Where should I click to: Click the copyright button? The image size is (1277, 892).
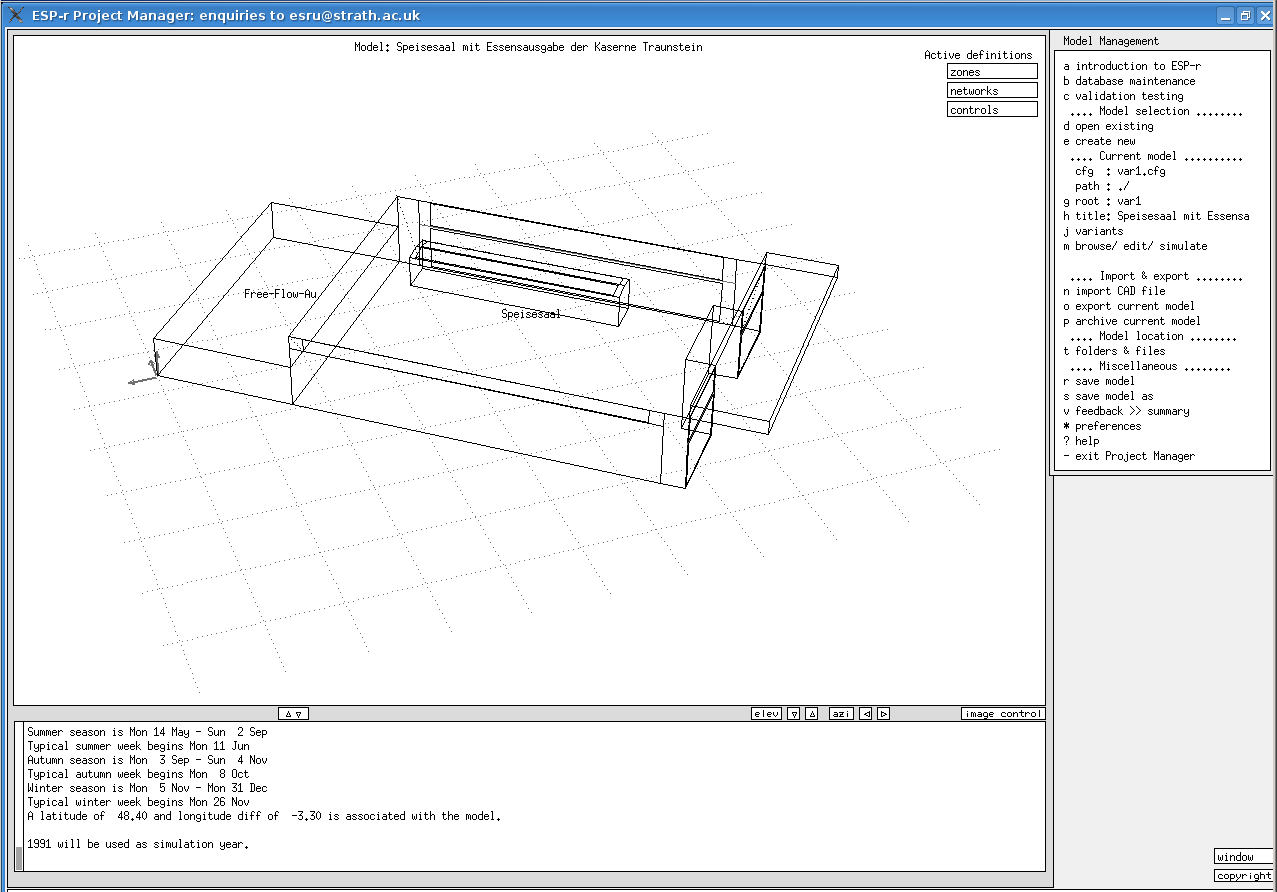coord(1243,876)
